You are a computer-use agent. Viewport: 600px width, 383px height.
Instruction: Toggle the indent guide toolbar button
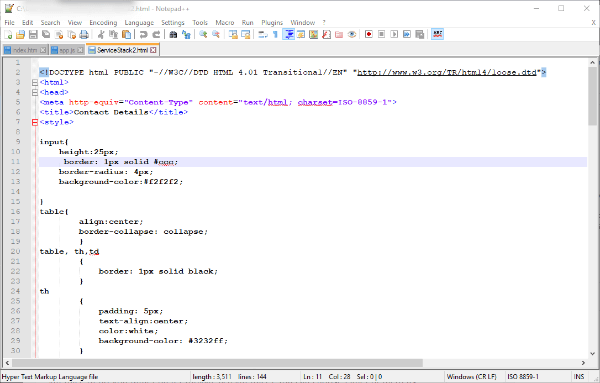[x=288, y=34]
